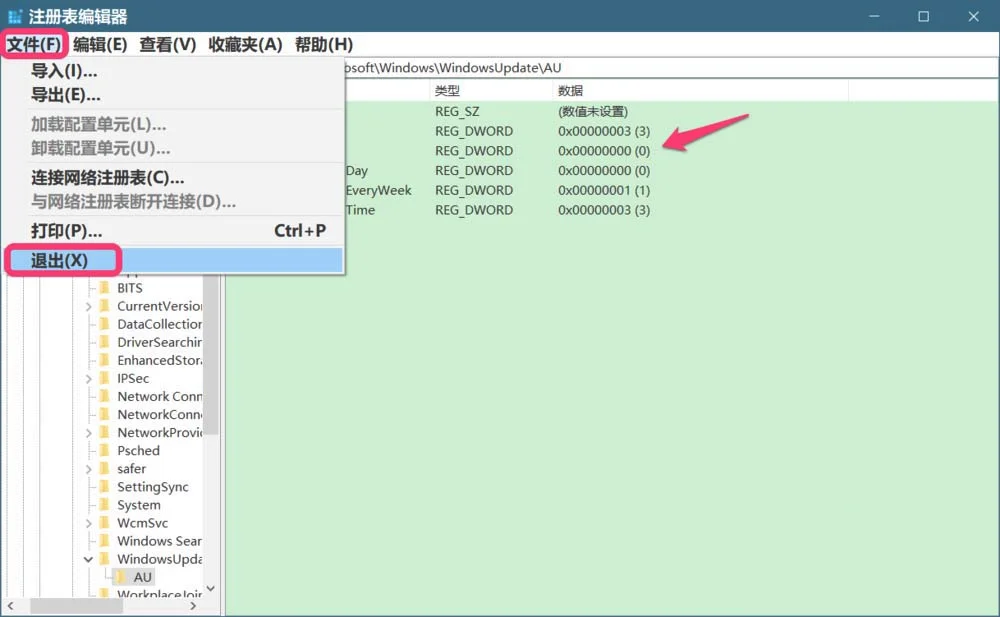Click the tree pane scroll down arrow
This screenshot has height=617, width=1000.
click(211, 588)
